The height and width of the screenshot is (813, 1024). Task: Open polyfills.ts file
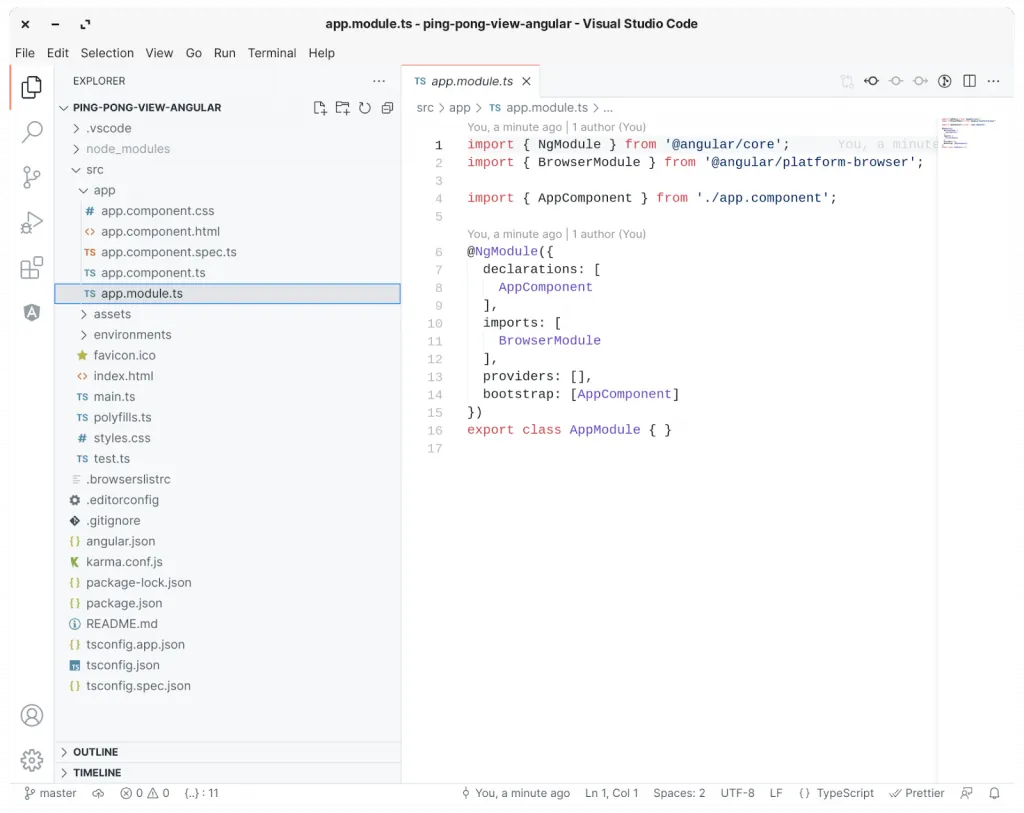tap(227, 417)
